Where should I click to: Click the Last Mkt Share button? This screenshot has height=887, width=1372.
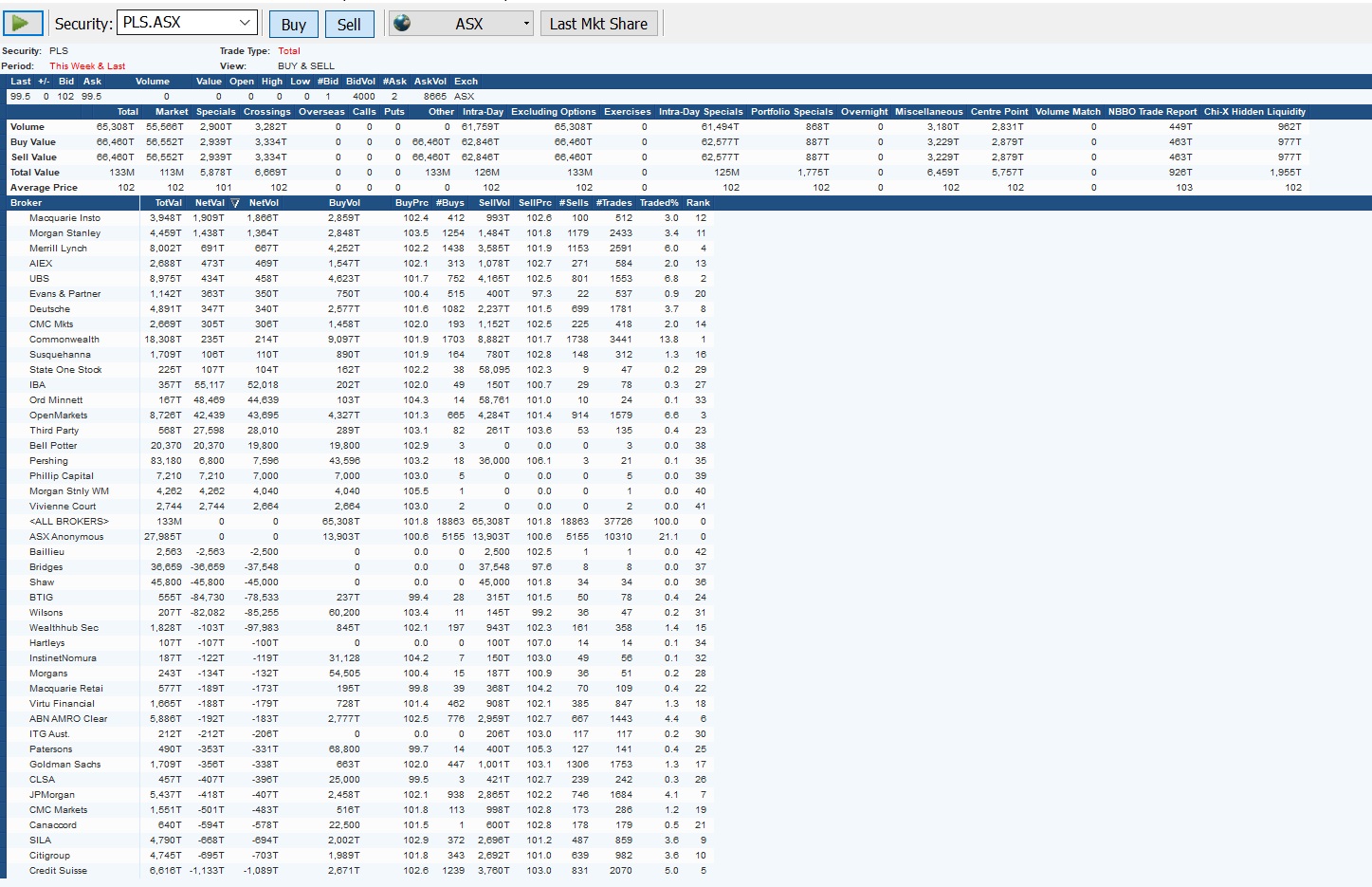tap(598, 24)
